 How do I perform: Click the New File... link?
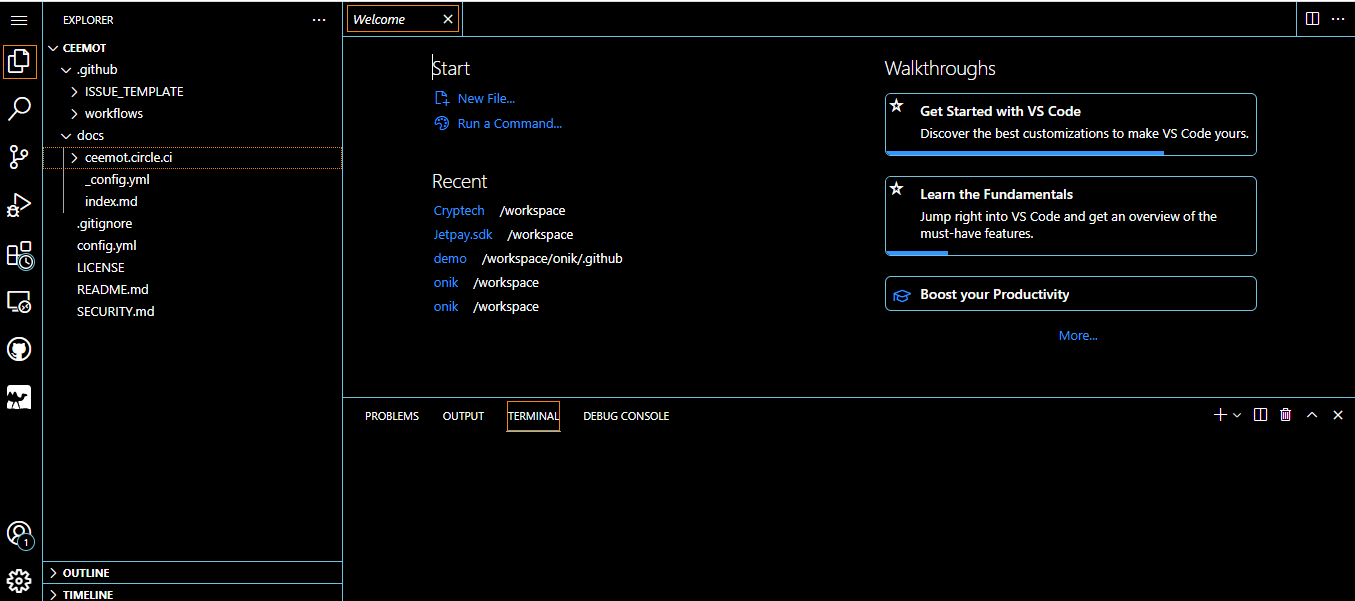click(486, 99)
